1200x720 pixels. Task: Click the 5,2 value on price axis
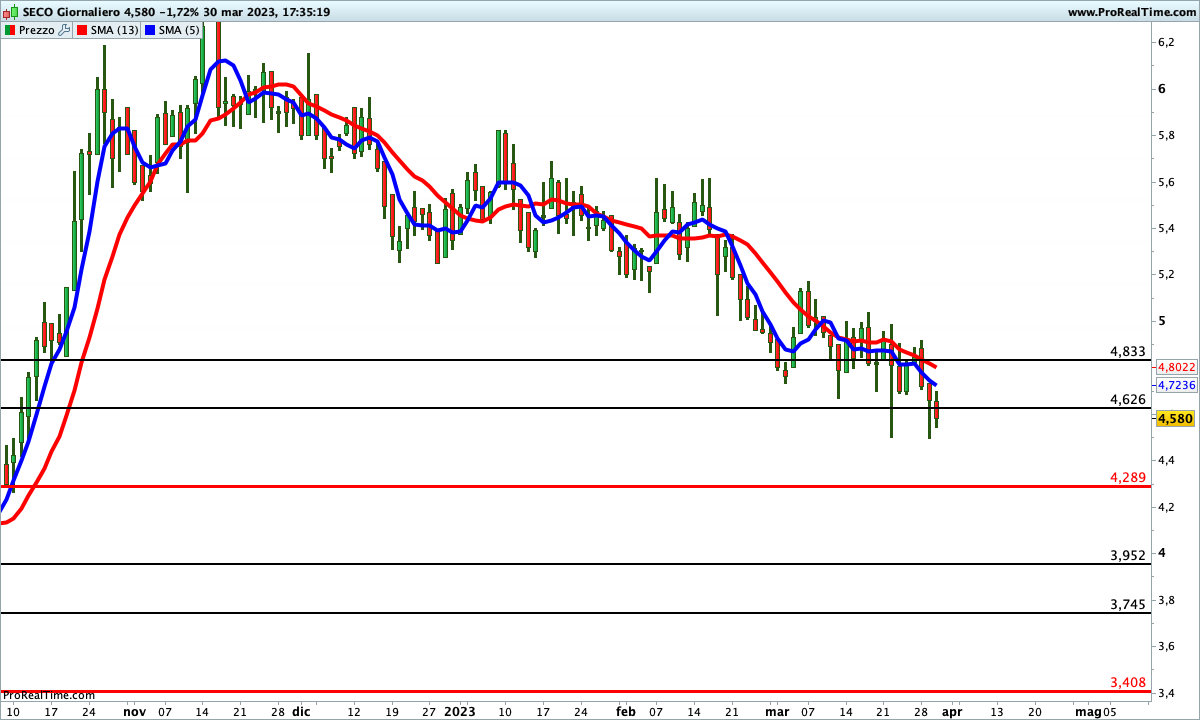coord(1166,274)
